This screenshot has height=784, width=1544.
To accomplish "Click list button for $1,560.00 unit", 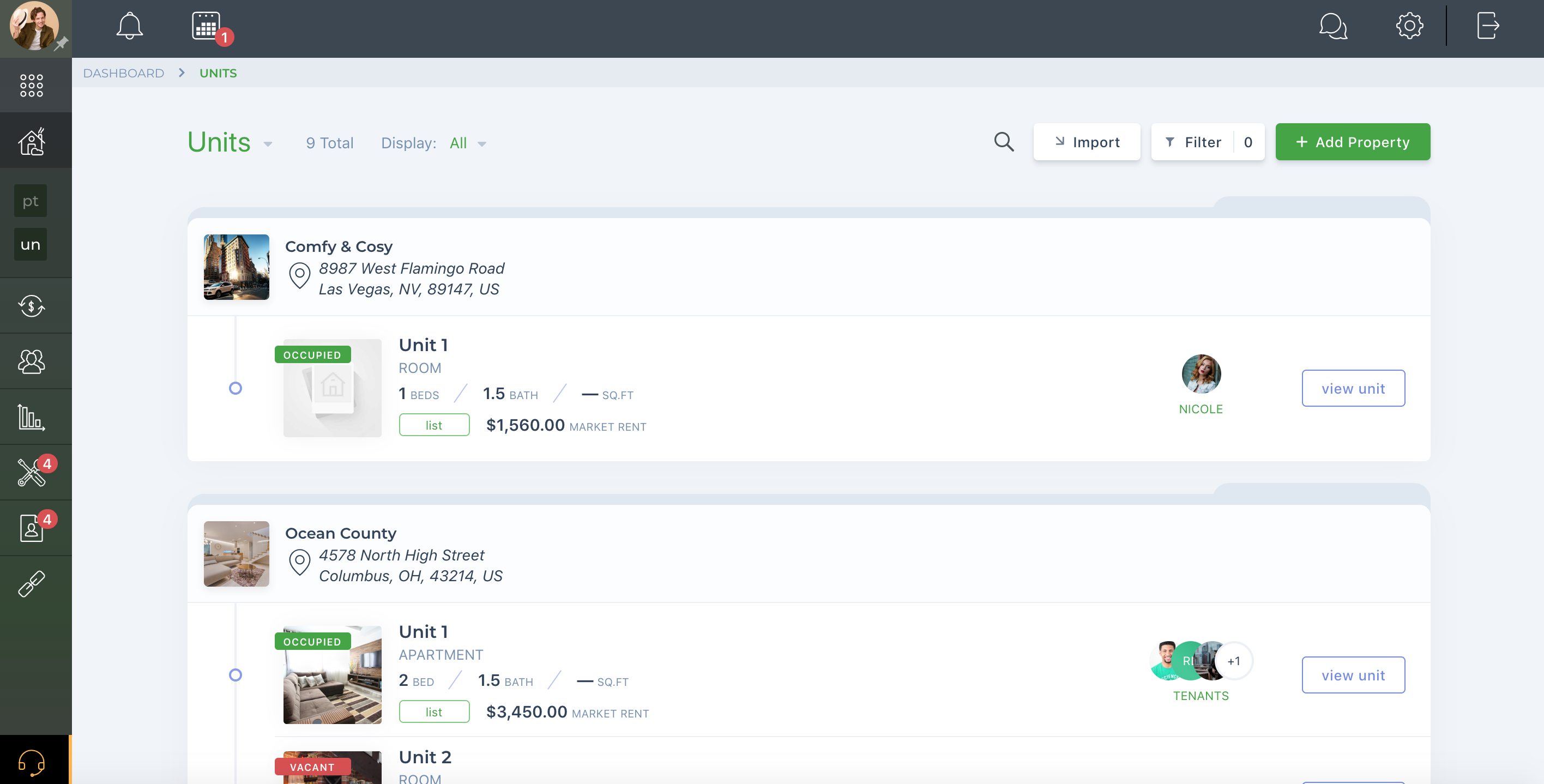I will click(x=434, y=425).
